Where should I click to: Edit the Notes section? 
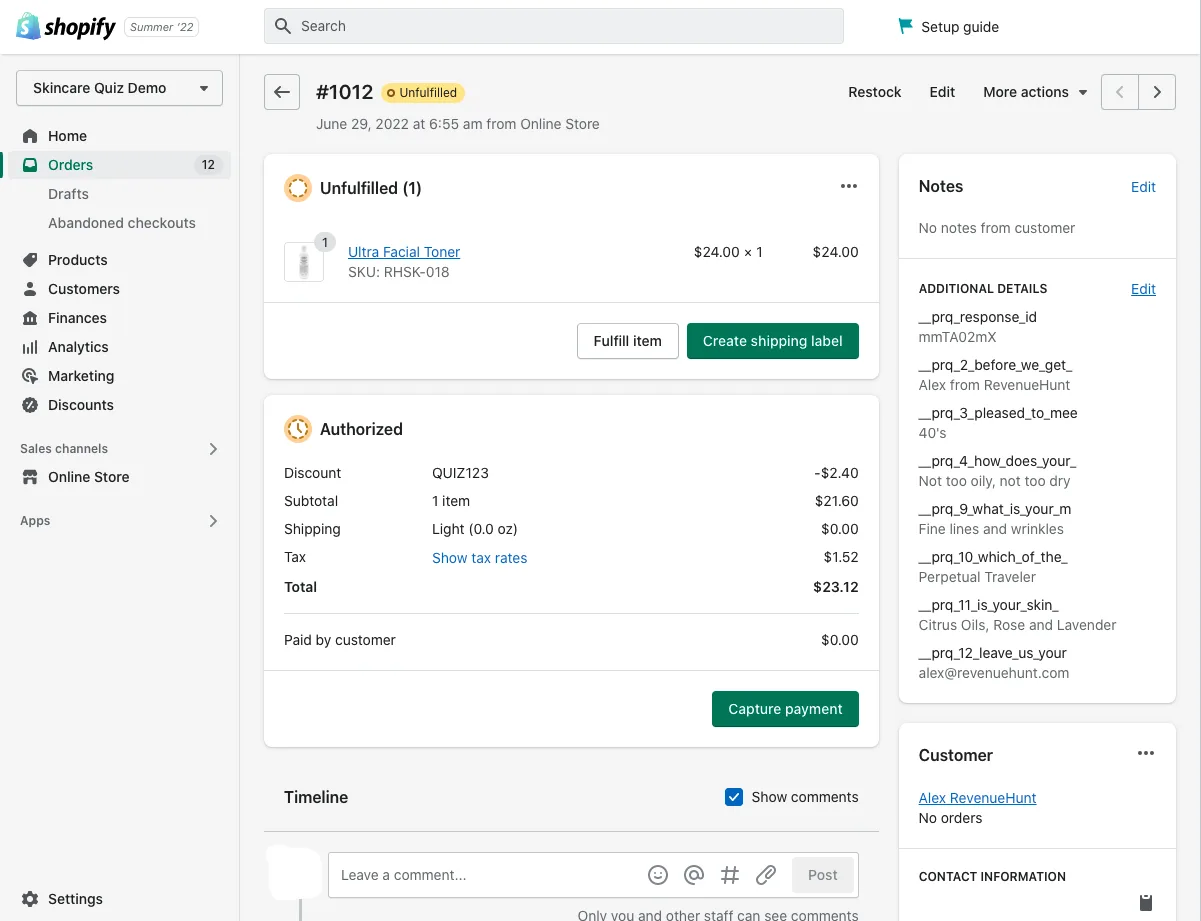[1143, 187]
